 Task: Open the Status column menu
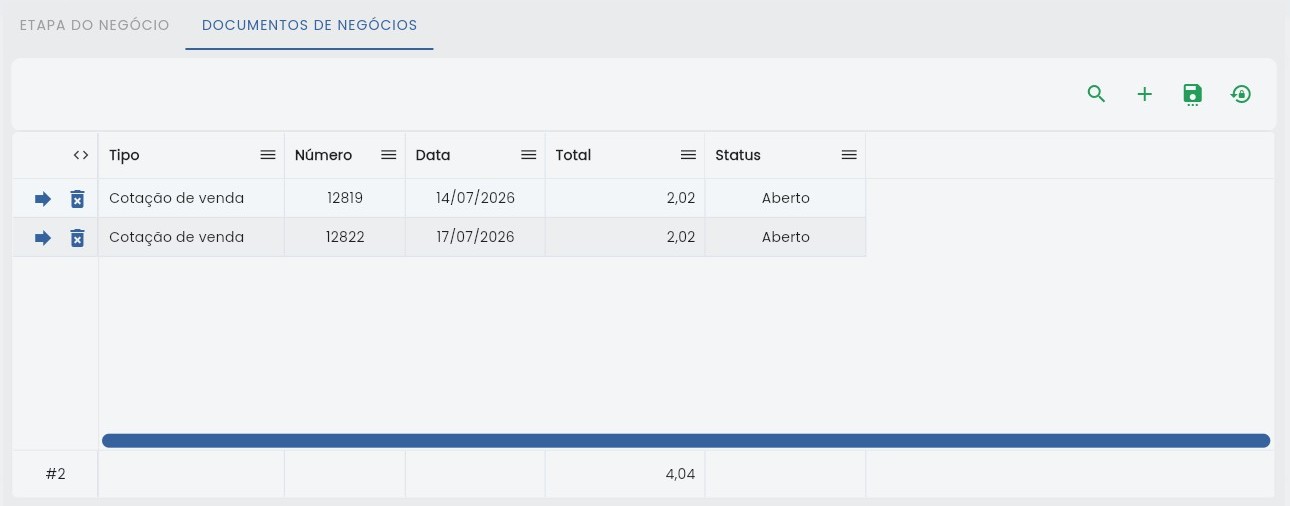point(849,155)
